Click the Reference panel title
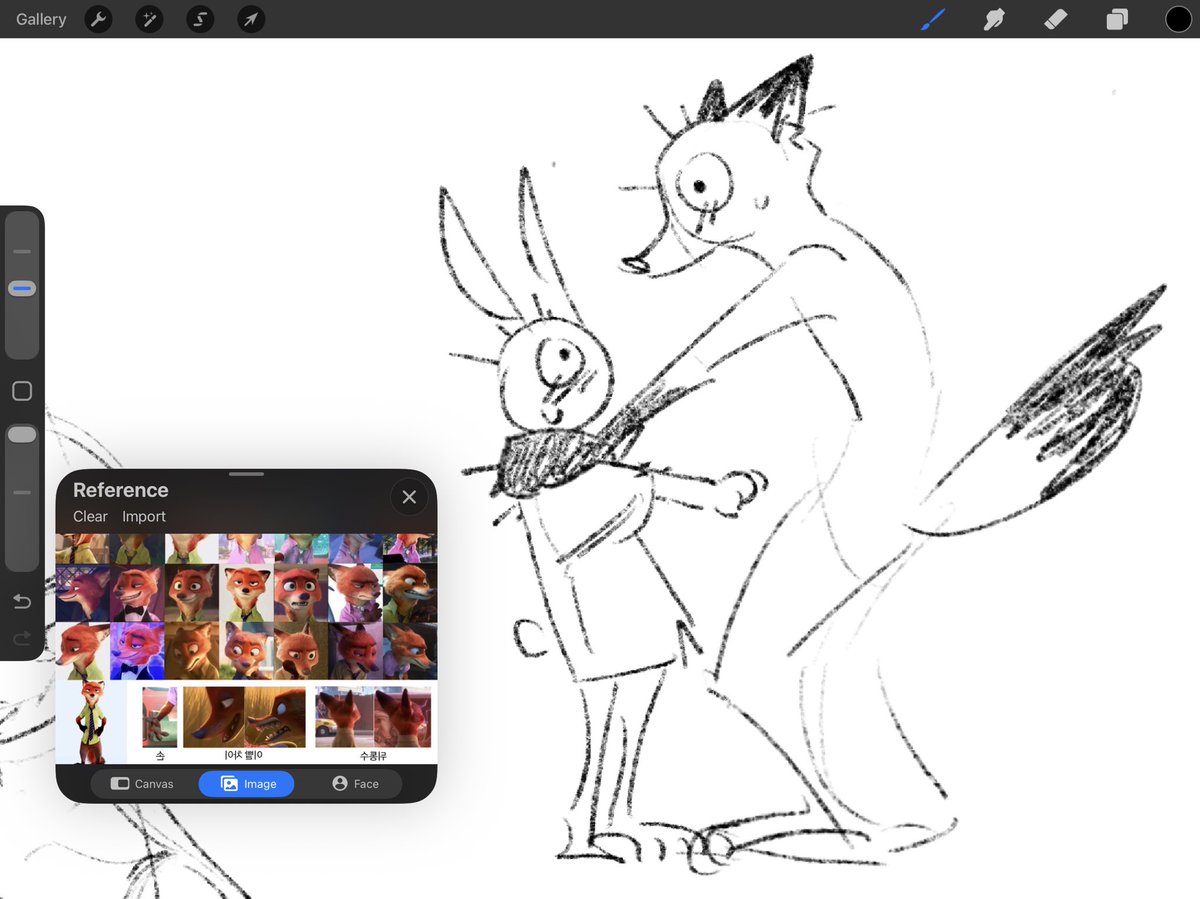 [120, 490]
